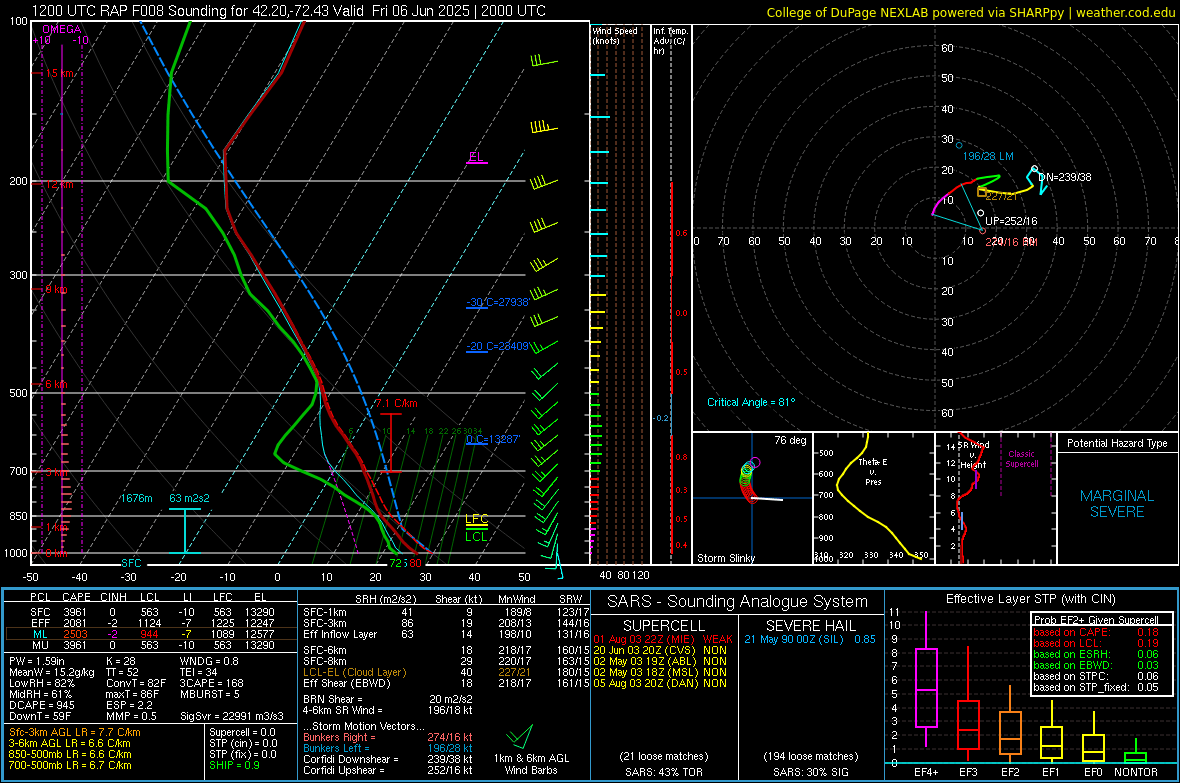Click the "based on CAPE: 0.18" probability line
1180x783 pixels.
click(1096, 632)
